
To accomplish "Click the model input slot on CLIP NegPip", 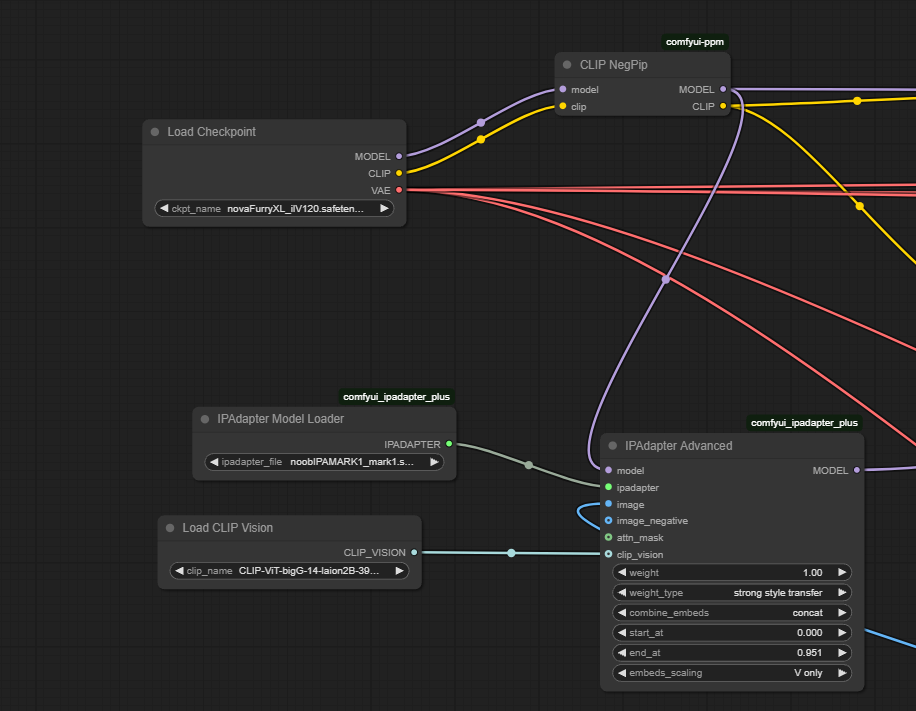I will 563,89.
